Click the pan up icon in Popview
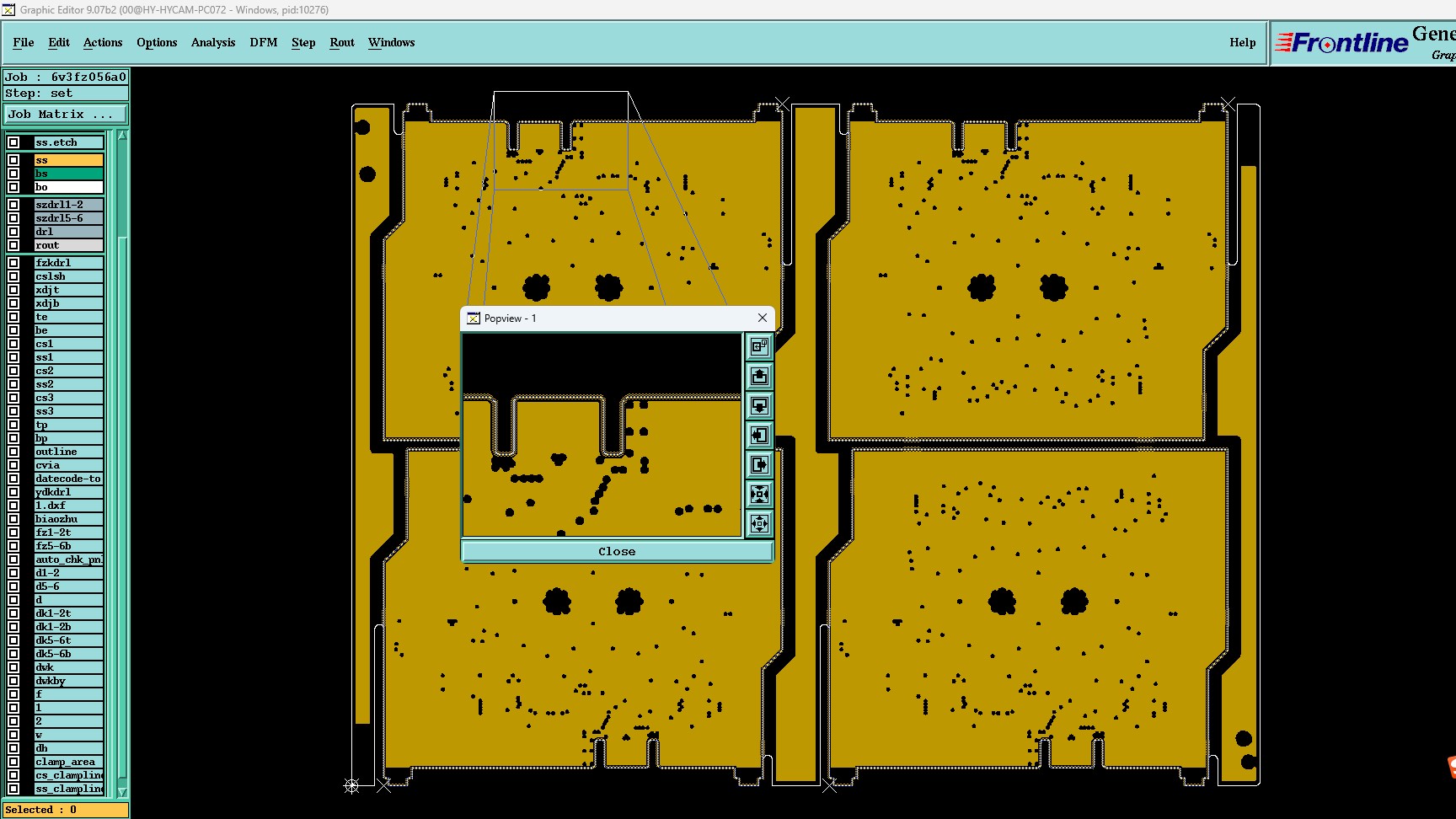The width and height of the screenshot is (1456, 819). pyautogui.click(x=759, y=376)
